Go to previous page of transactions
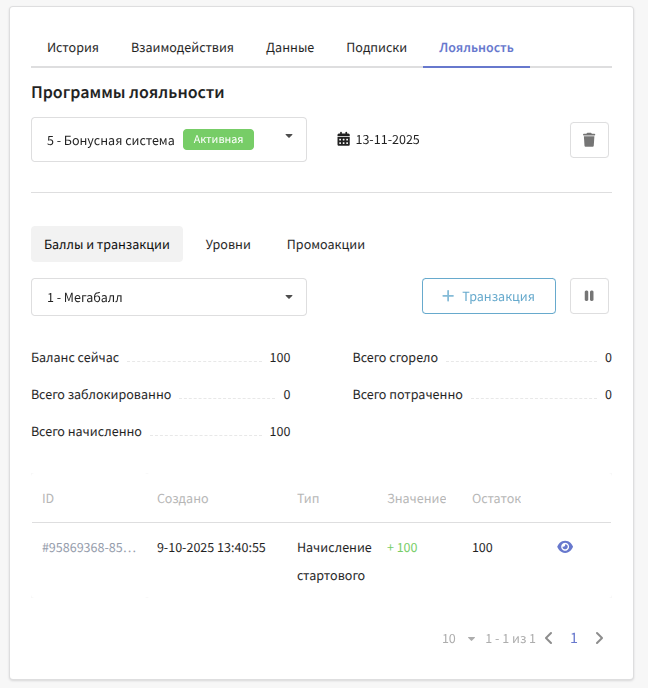 548,638
